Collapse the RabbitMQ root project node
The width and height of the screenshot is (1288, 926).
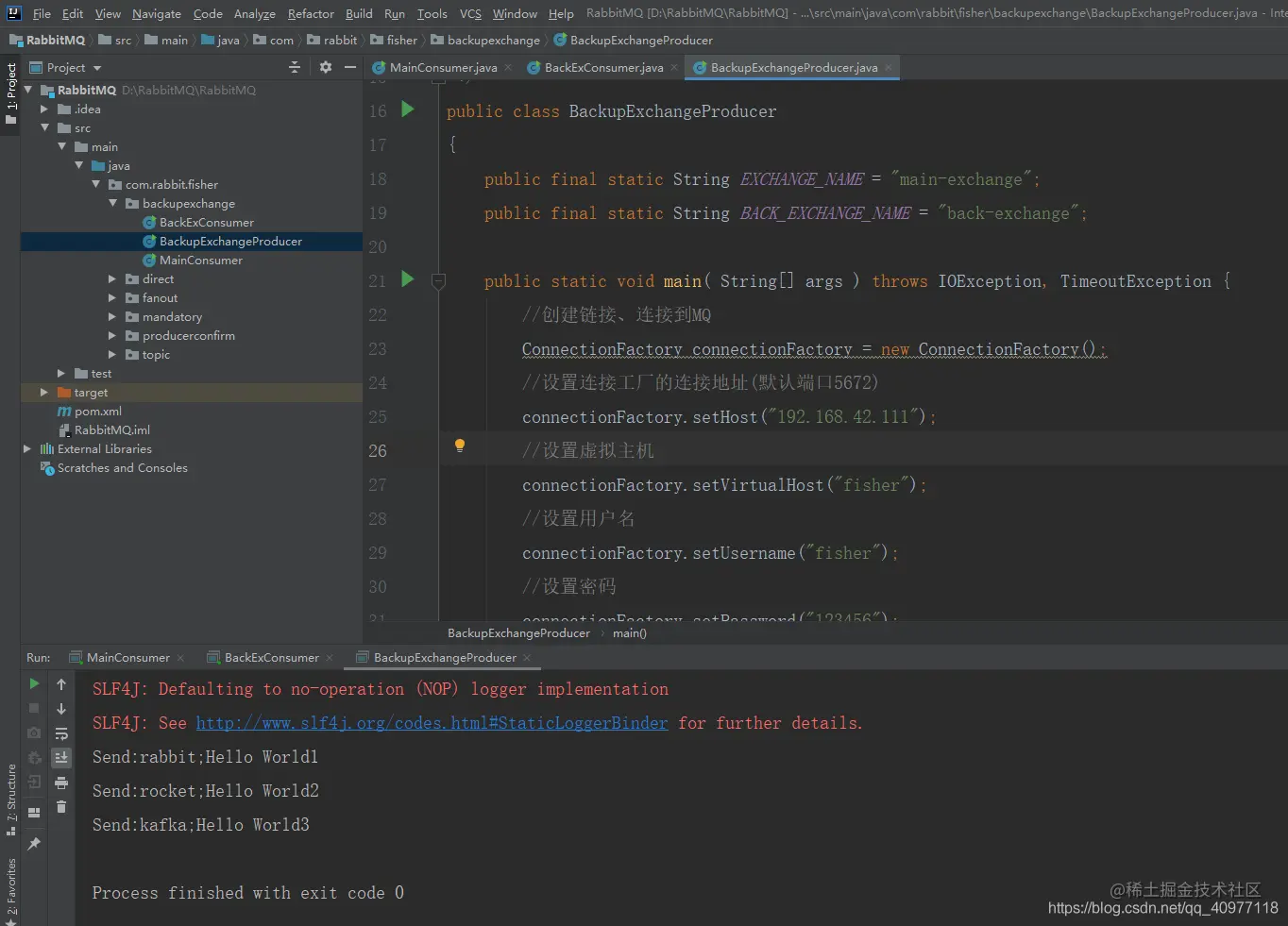coord(28,90)
